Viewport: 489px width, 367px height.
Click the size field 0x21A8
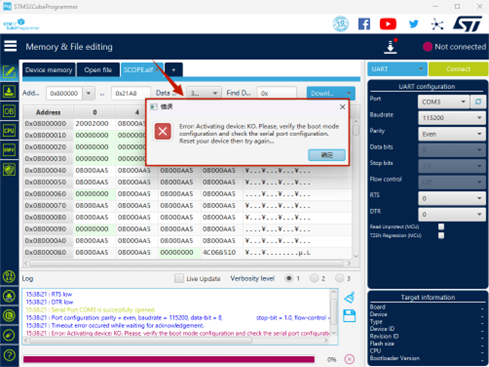(131, 93)
